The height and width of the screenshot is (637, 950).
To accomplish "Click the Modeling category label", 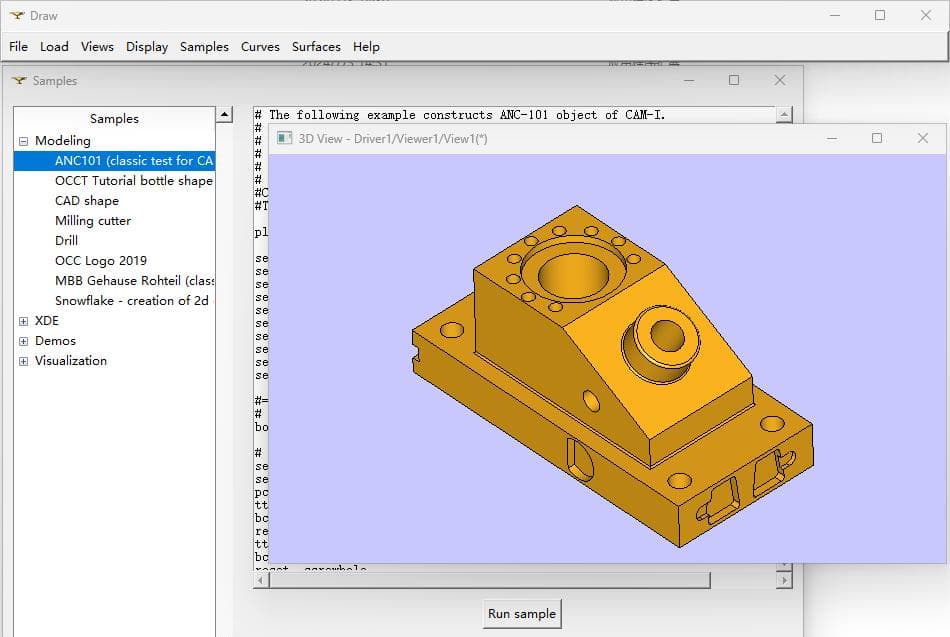I will (x=62, y=141).
